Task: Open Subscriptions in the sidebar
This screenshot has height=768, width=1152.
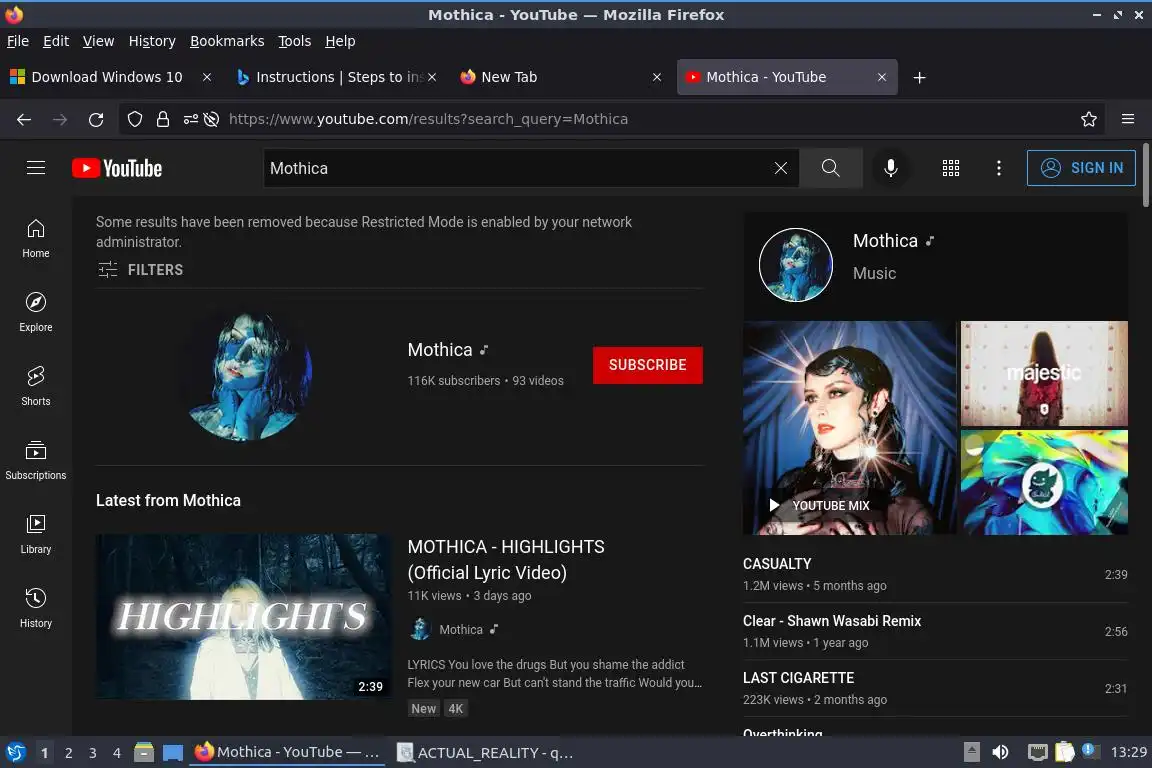Action: (36, 461)
